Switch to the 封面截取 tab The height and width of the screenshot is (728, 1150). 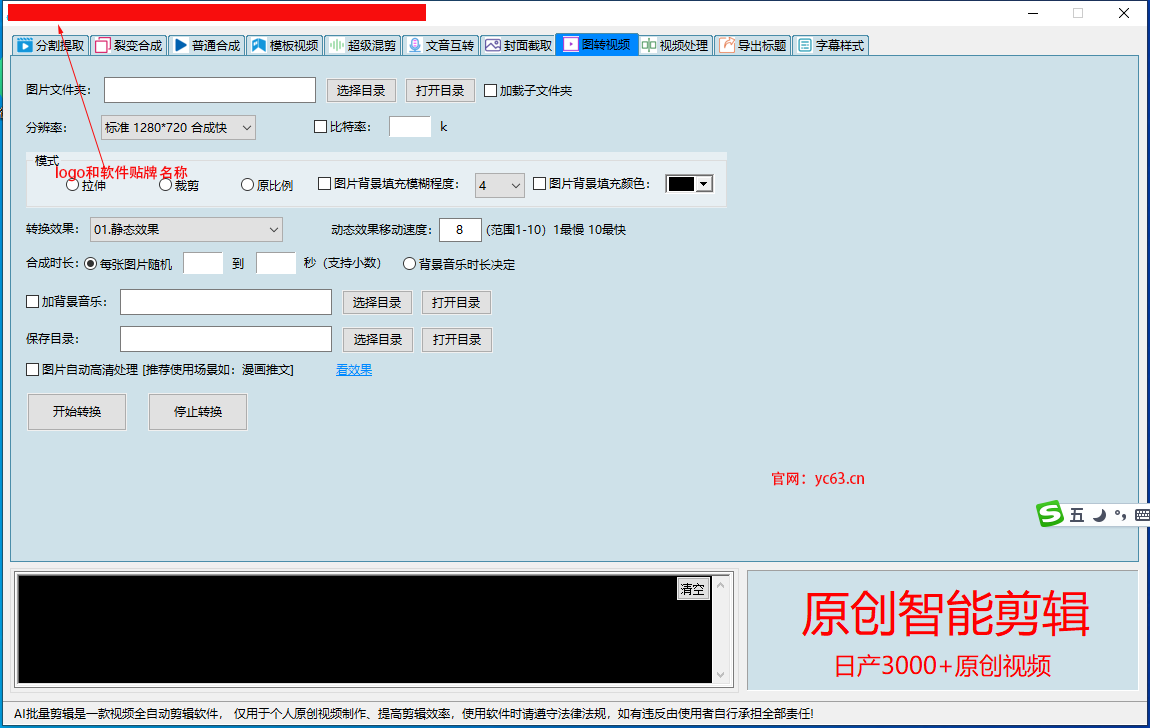(518, 45)
